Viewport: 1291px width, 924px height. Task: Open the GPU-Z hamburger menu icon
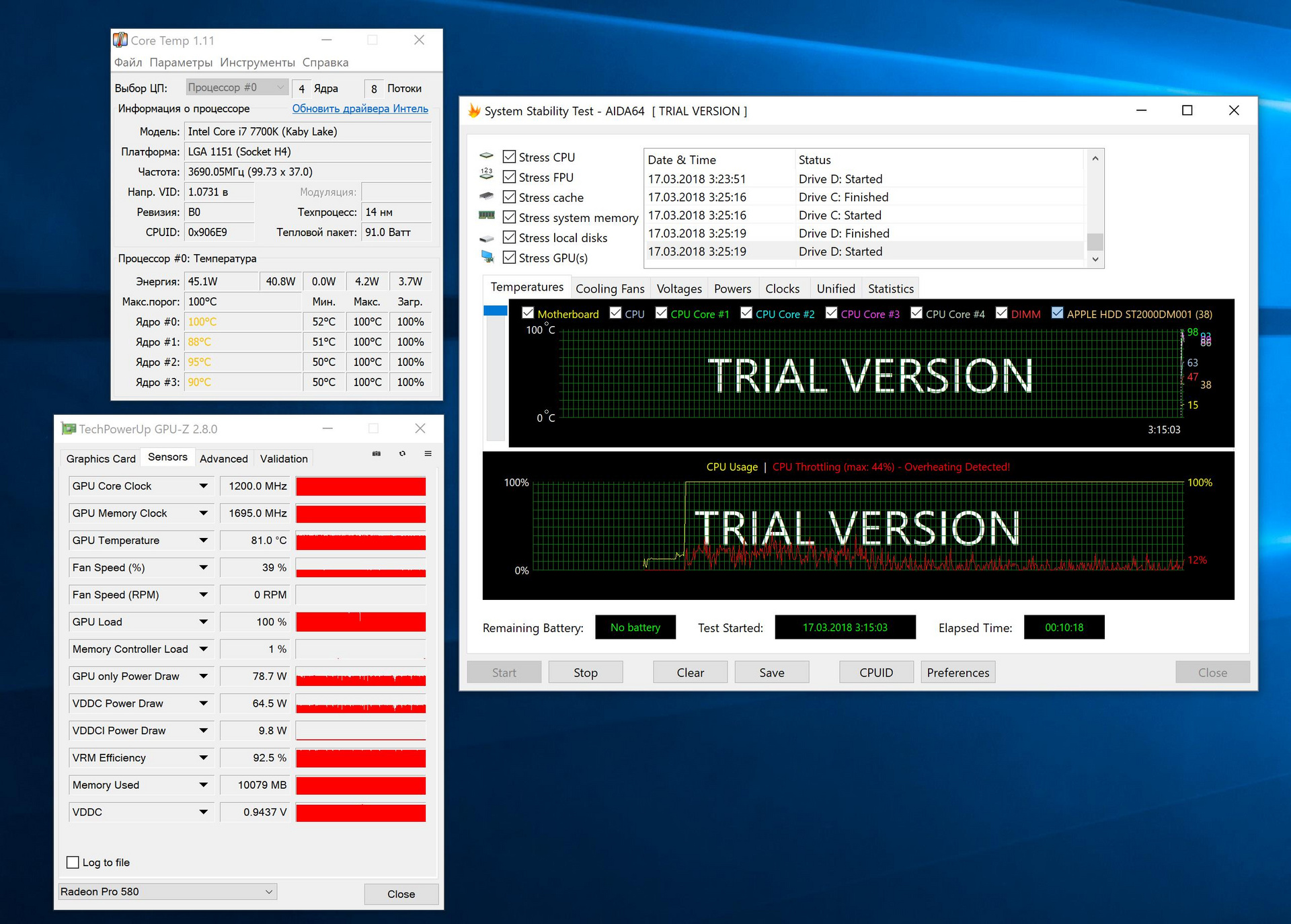tap(428, 454)
